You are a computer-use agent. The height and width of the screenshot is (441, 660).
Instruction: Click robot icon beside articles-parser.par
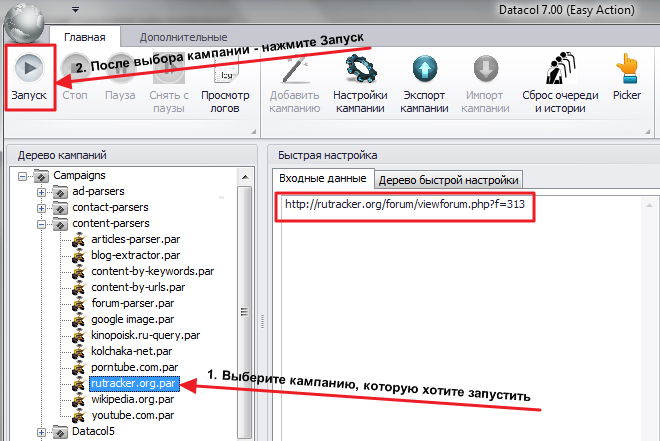click(x=79, y=240)
